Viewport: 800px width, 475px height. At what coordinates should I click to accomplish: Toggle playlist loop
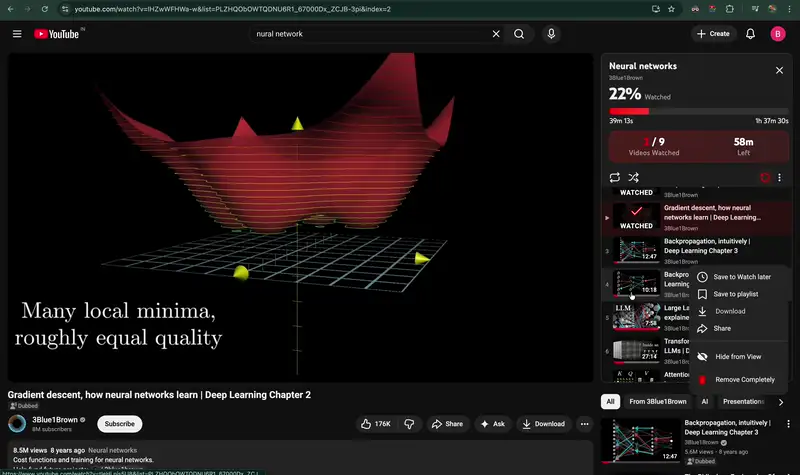pyautogui.click(x=614, y=177)
